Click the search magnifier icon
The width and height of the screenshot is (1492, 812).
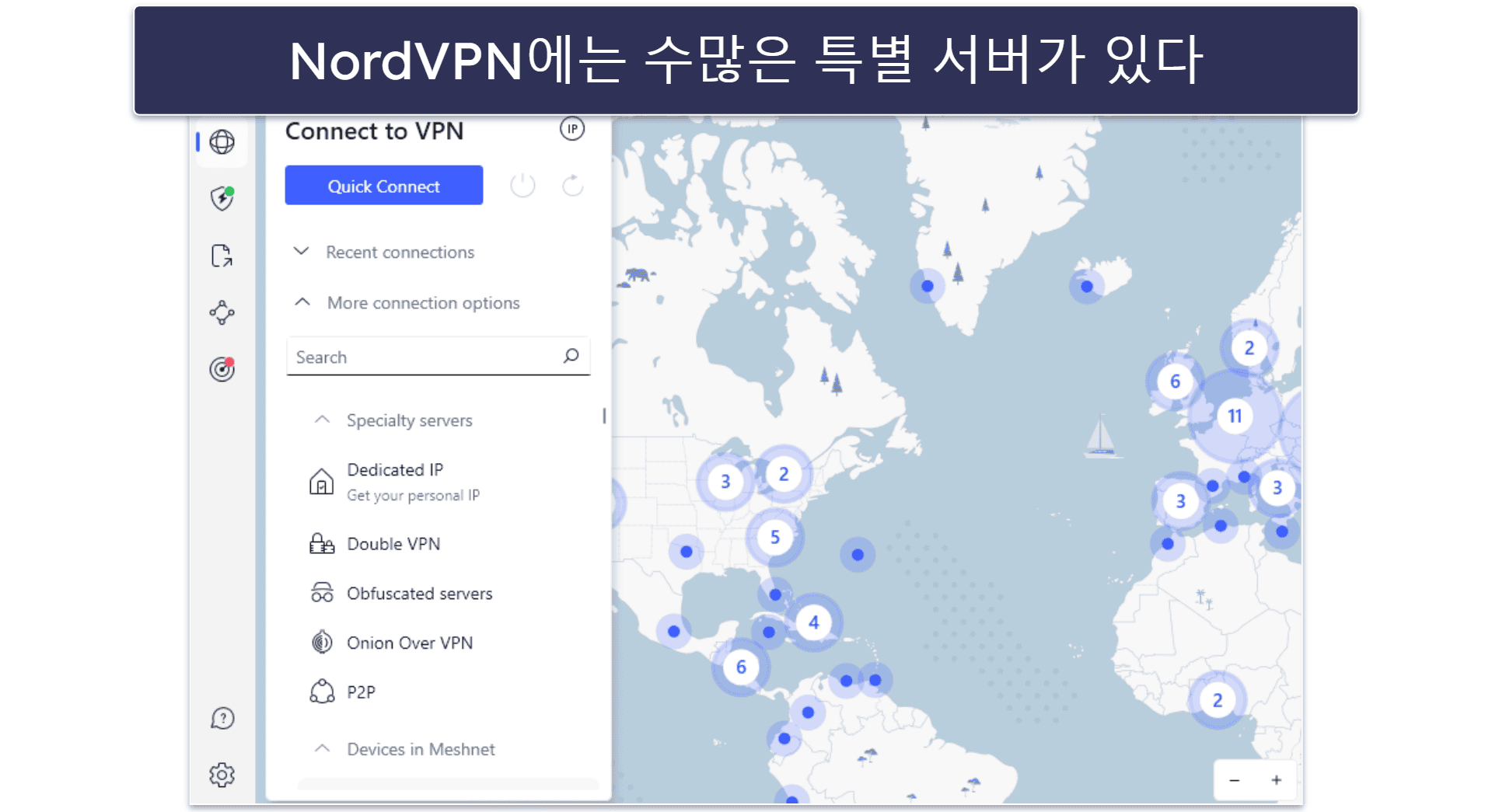pyautogui.click(x=571, y=356)
